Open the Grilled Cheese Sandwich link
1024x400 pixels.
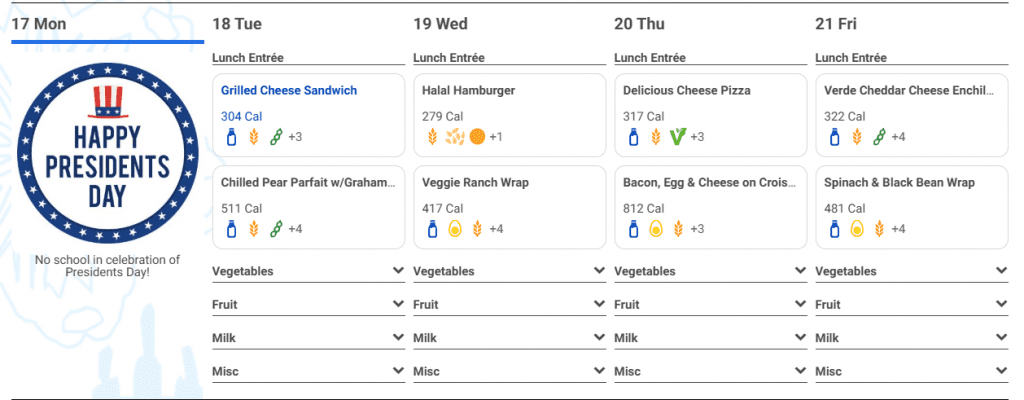pyautogui.click(x=289, y=91)
